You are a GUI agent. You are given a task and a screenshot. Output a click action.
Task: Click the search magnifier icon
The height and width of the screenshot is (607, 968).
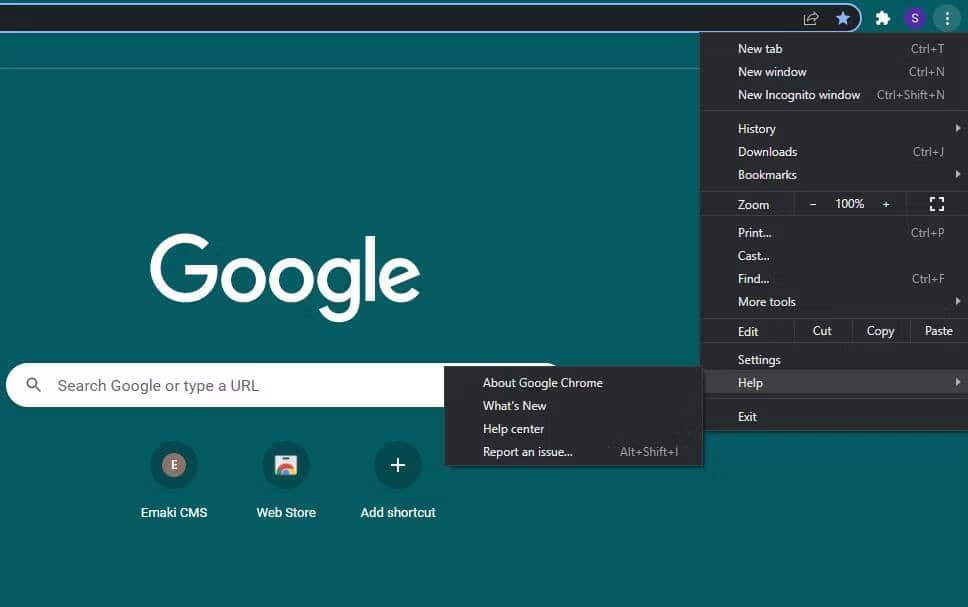(34, 385)
